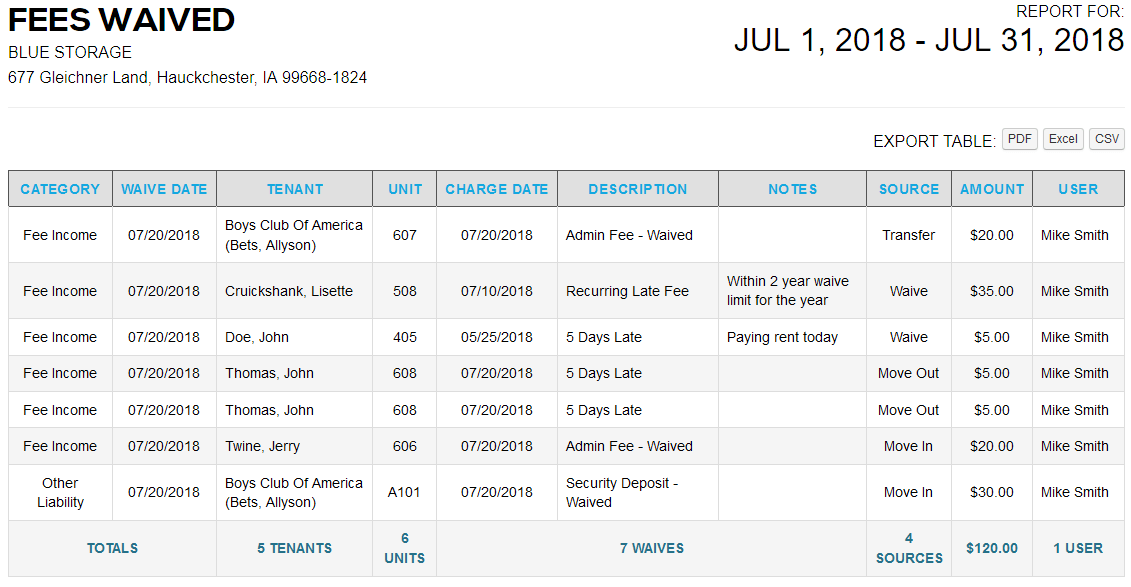Sort by the TENANT column header

tap(294, 188)
